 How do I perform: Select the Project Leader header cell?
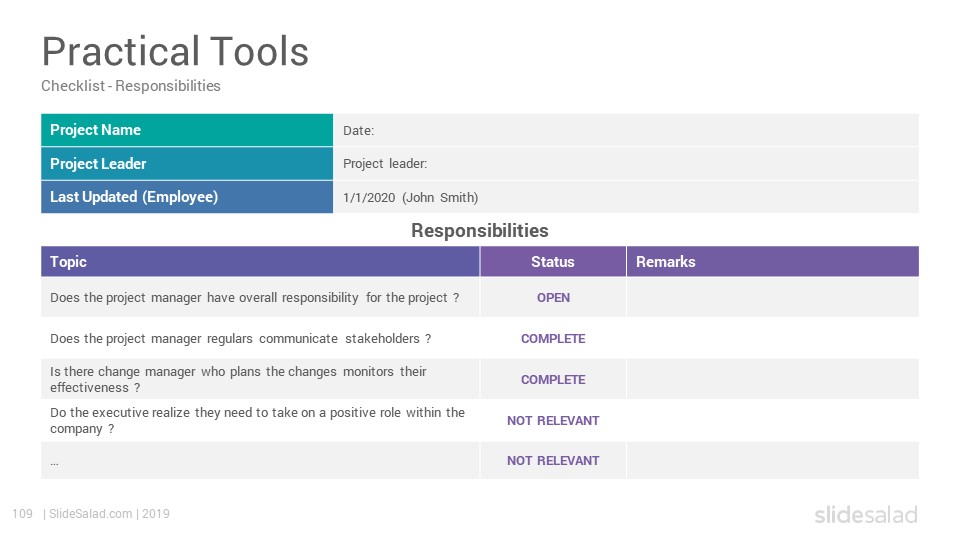(187, 163)
